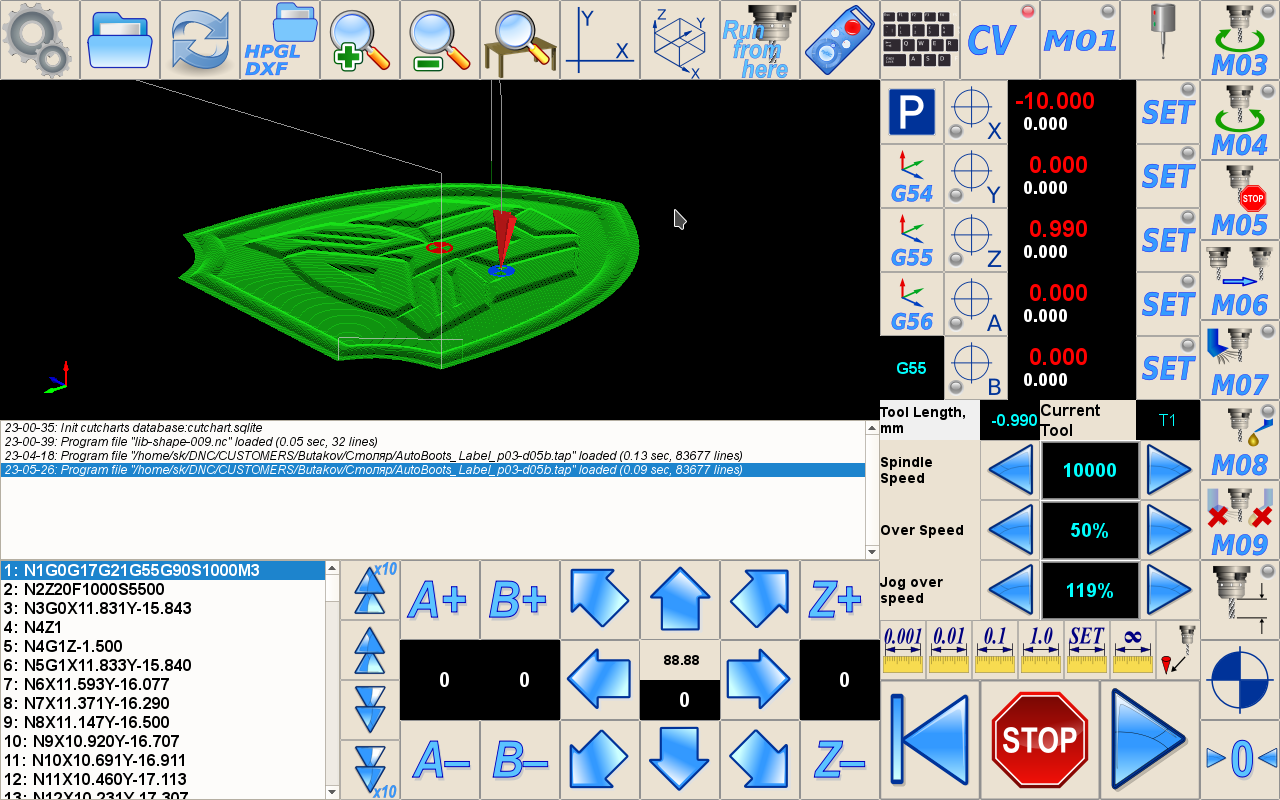Click the reload program refresh icon

pyautogui.click(x=200, y=40)
